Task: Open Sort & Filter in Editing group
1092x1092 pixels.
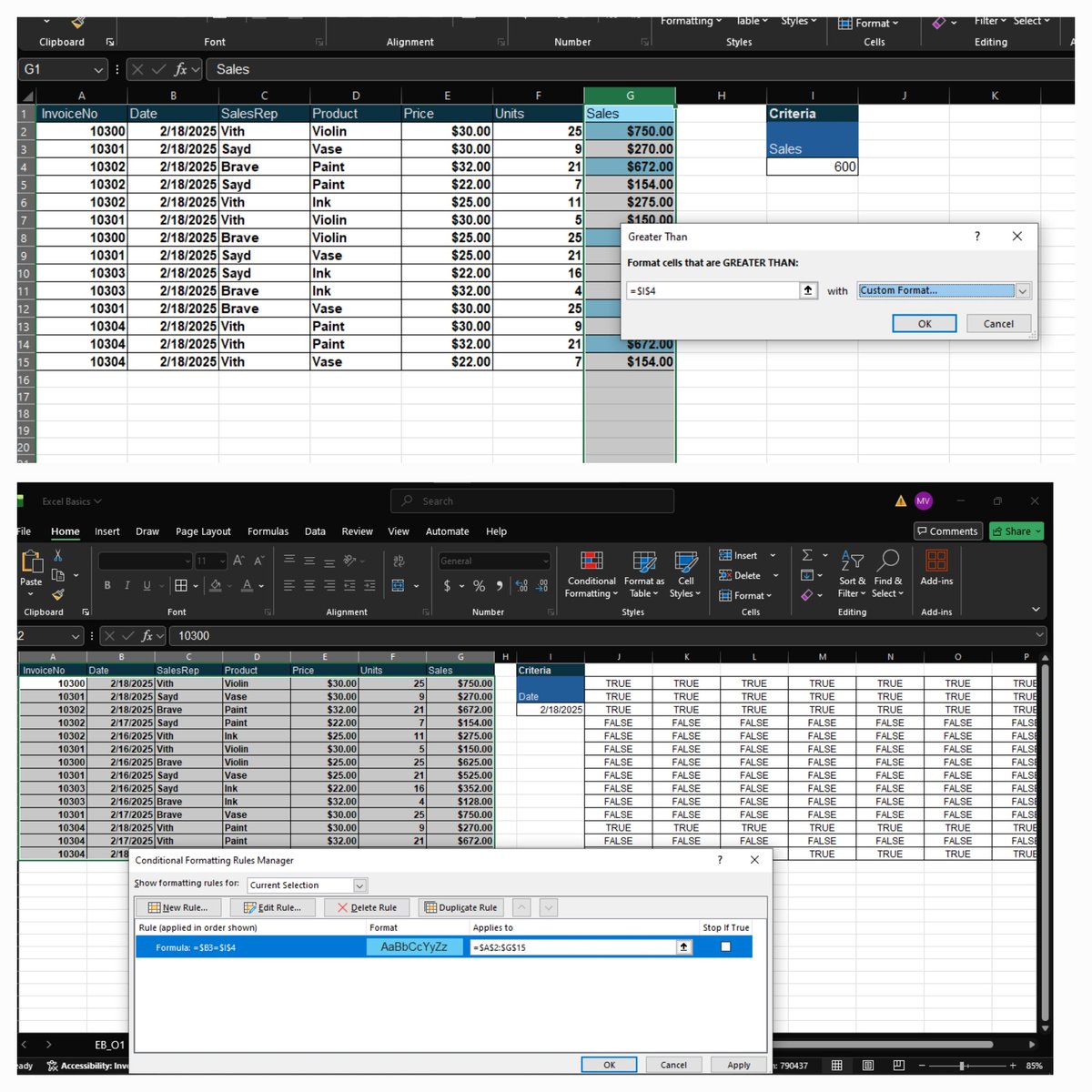Action: pyautogui.click(x=853, y=574)
